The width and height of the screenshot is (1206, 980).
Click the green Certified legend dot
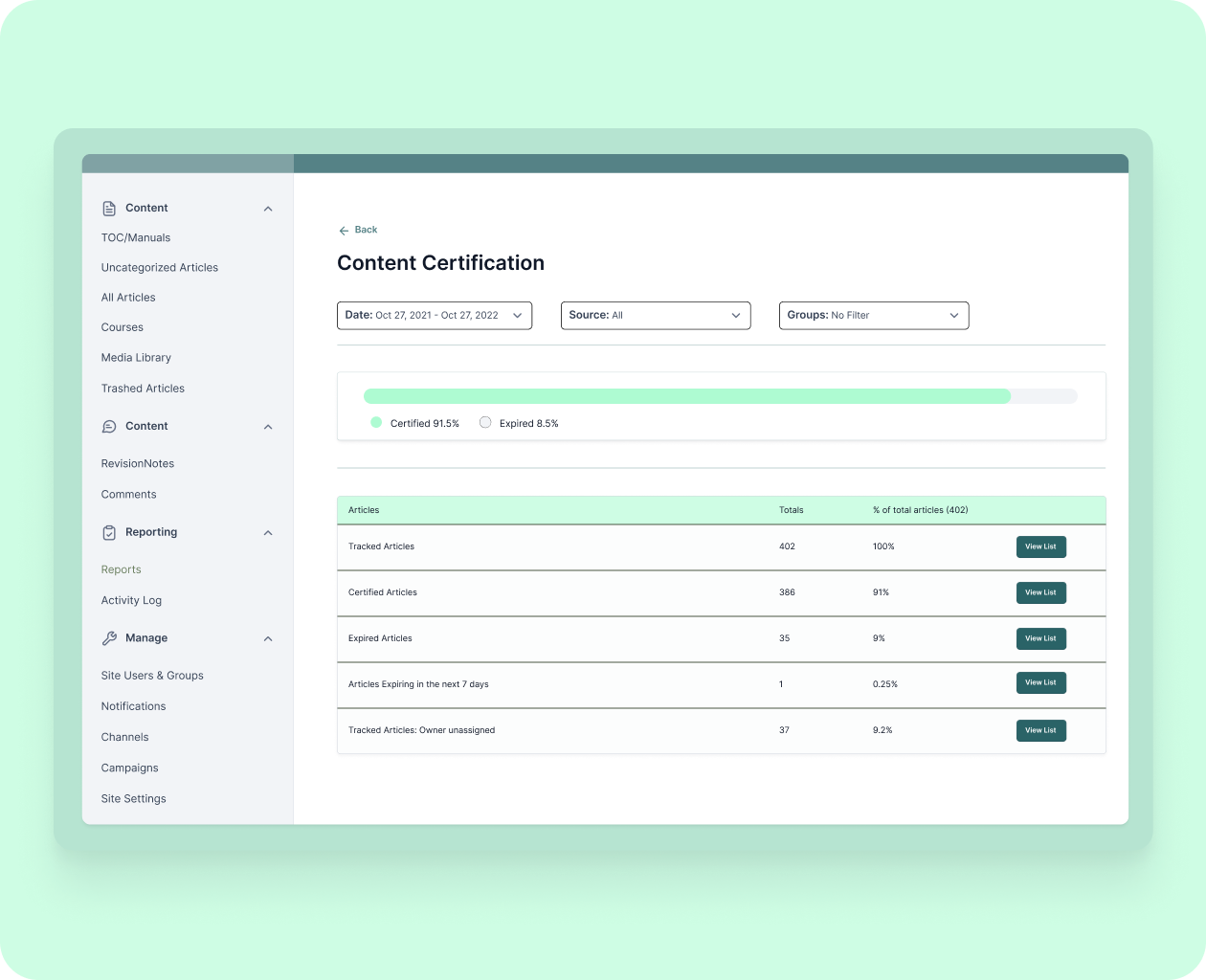pyautogui.click(x=376, y=421)
